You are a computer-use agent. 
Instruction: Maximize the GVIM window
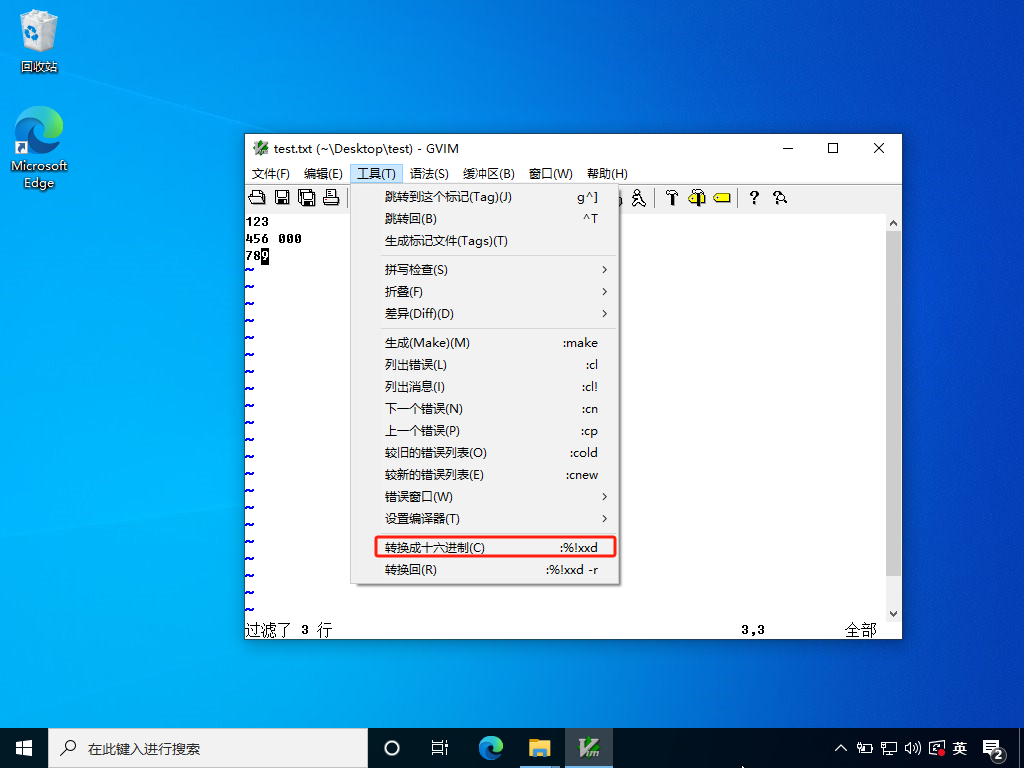833,148
